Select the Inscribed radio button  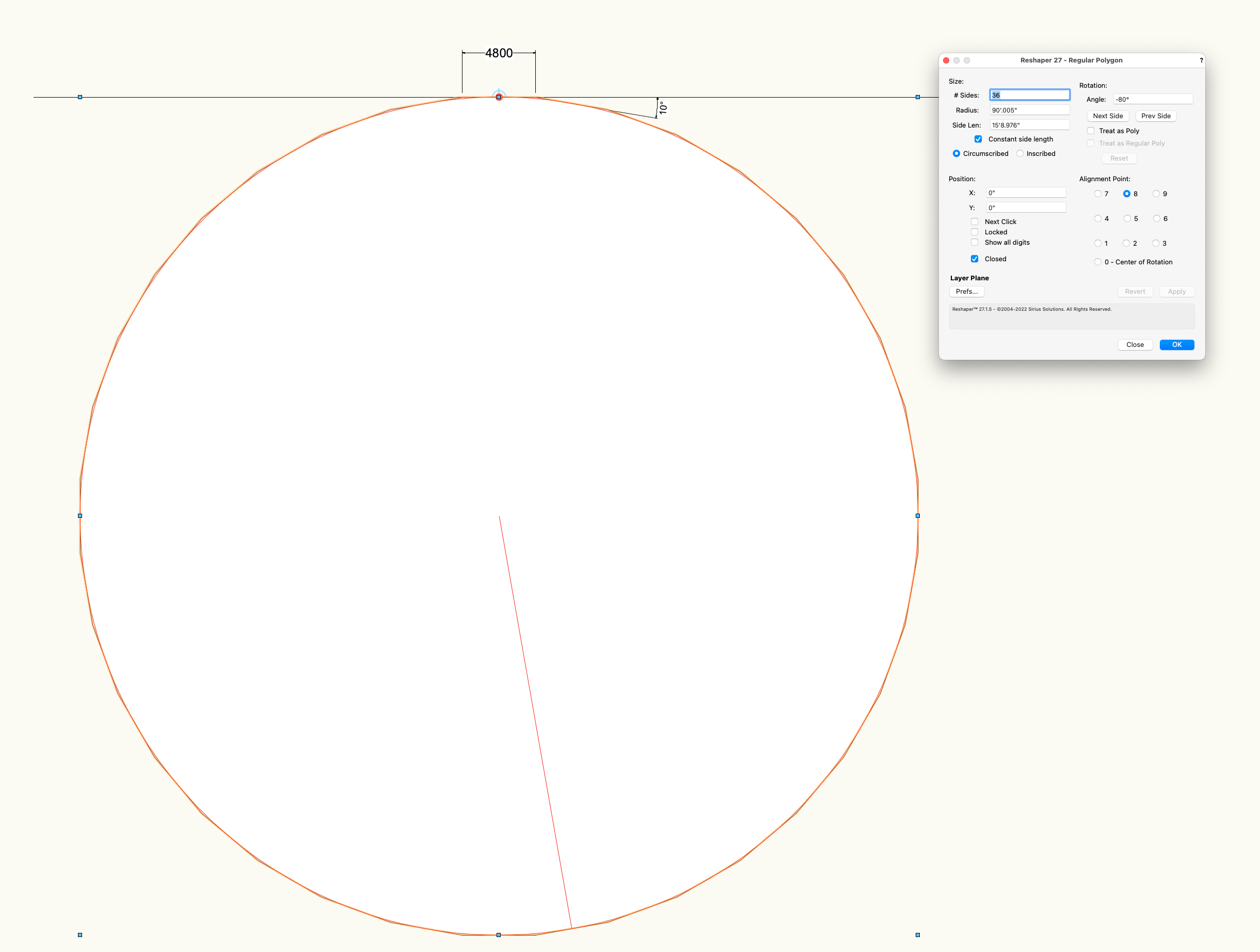[x=1019, y=153]
